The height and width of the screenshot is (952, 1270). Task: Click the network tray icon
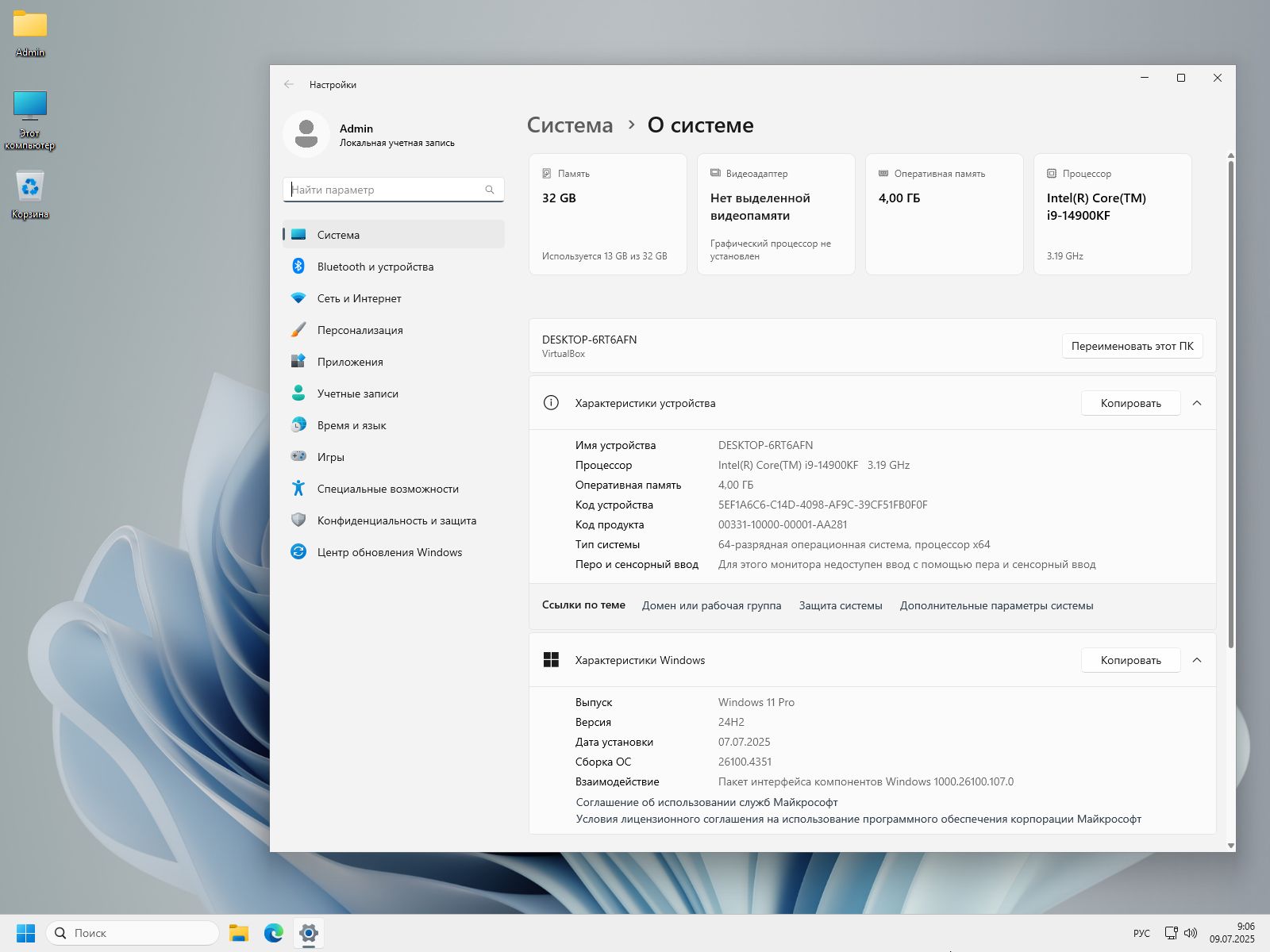pyautogui.click(x=1171, y=933)
